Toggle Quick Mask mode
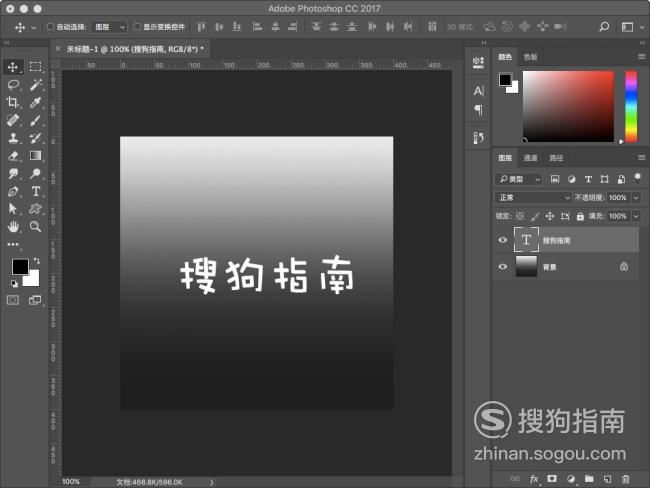Screen dimensions: 650x488 click(13, 300)
